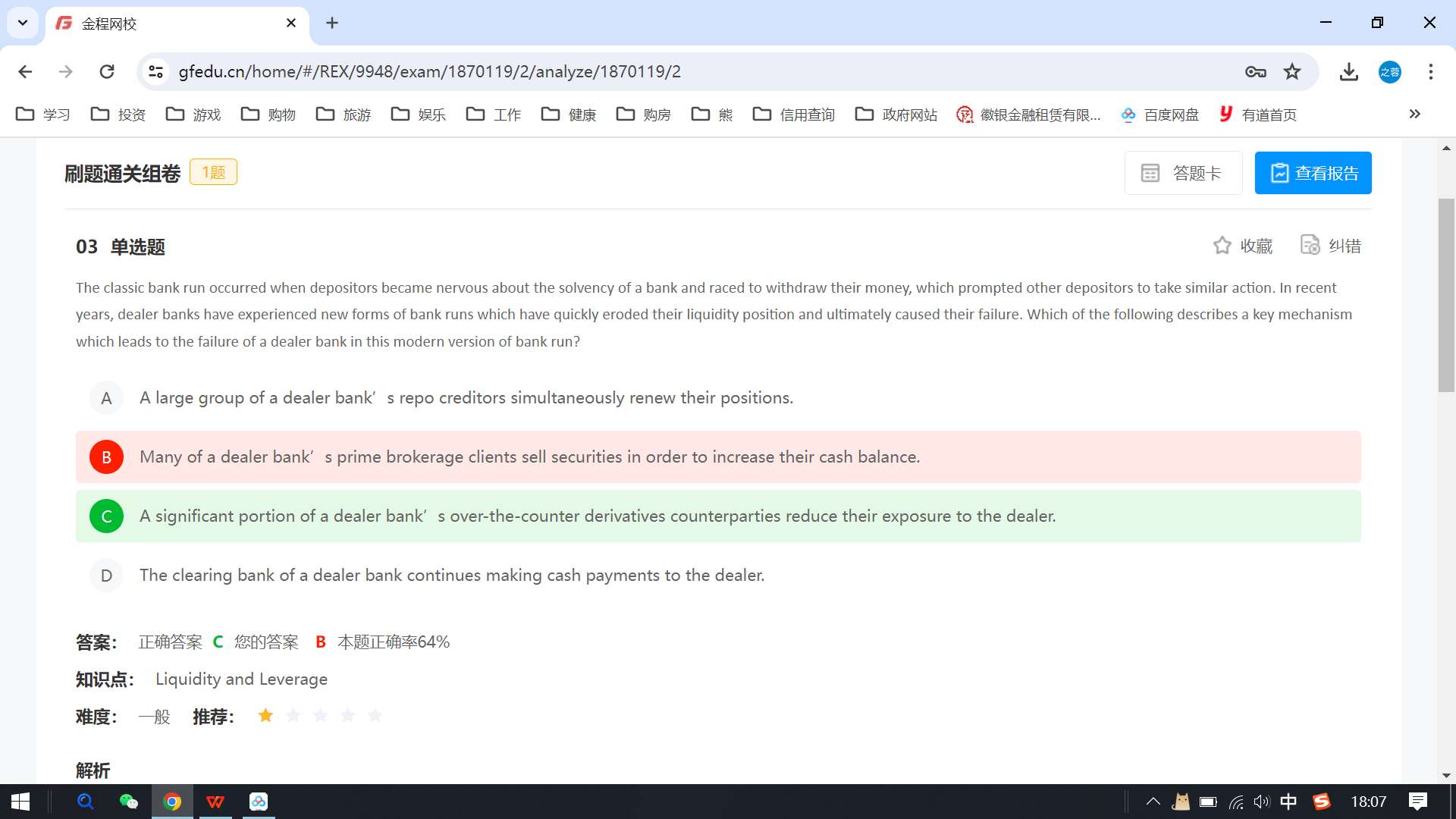Expand hidden bookmarks with double chevron

click(1414, 115)
